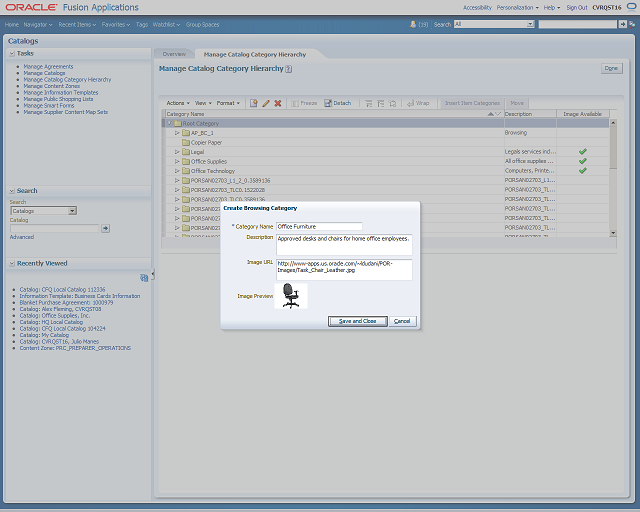Click the Done button
640x512 pixels.
click(x=611, y=68)
